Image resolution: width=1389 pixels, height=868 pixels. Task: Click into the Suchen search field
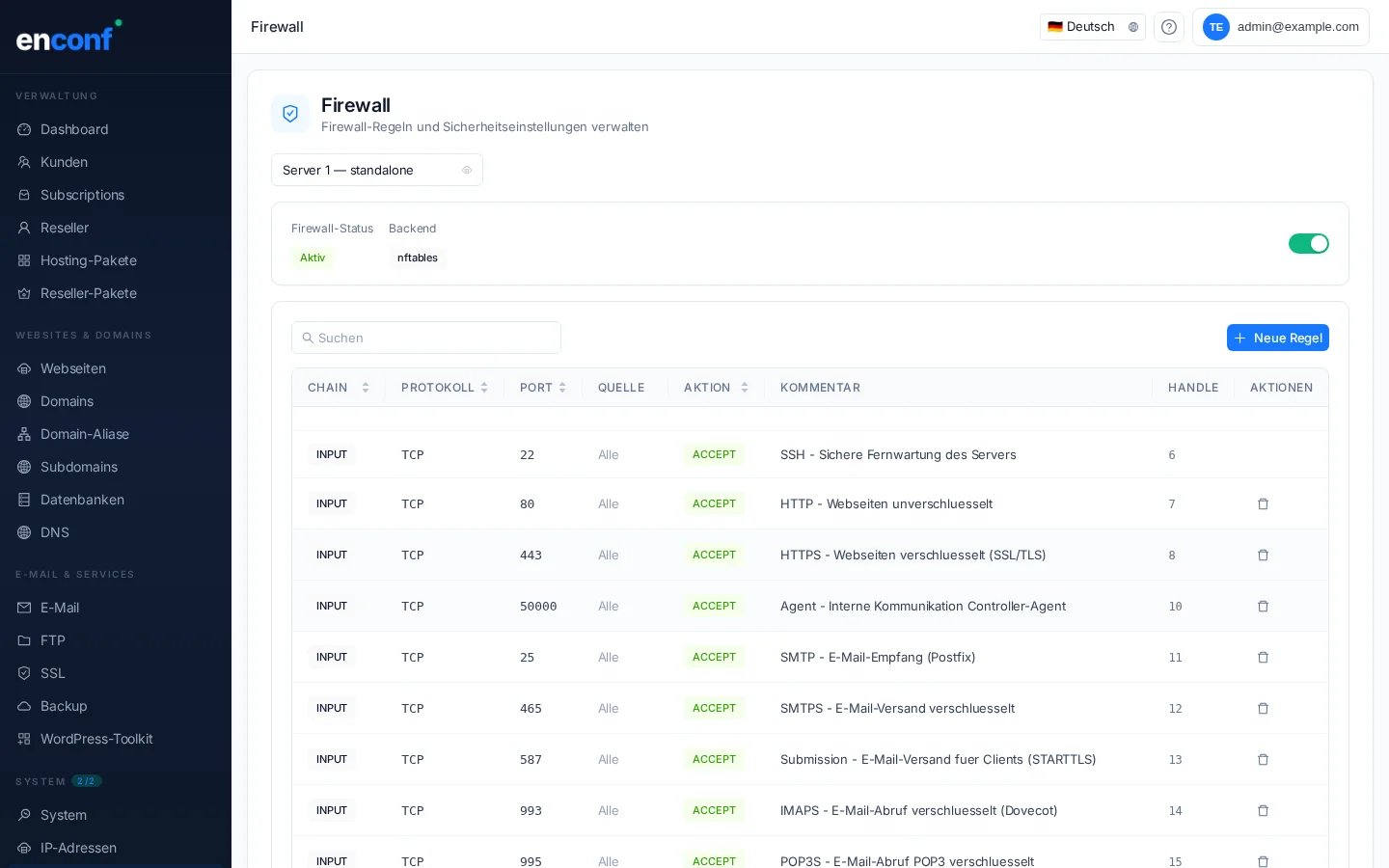(426, 338)
